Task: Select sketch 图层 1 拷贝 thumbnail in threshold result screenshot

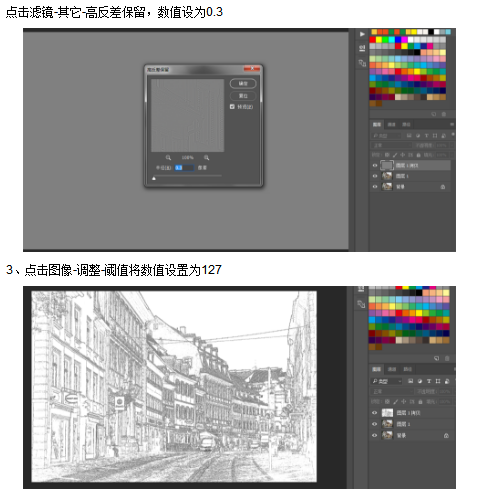Action: point(387,413)
